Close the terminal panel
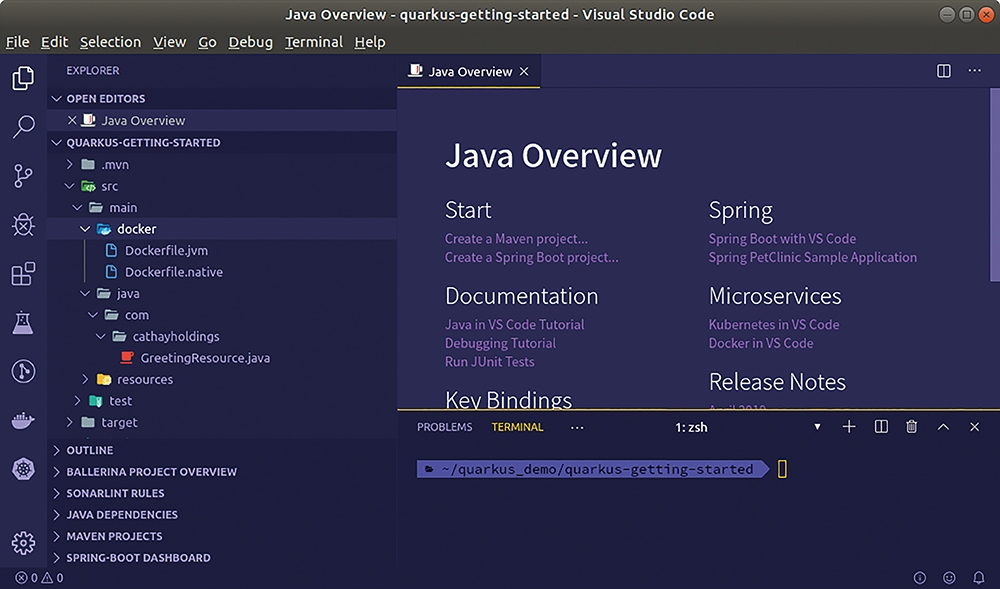This screenshot has height=589, width=1000. (974, 427)
